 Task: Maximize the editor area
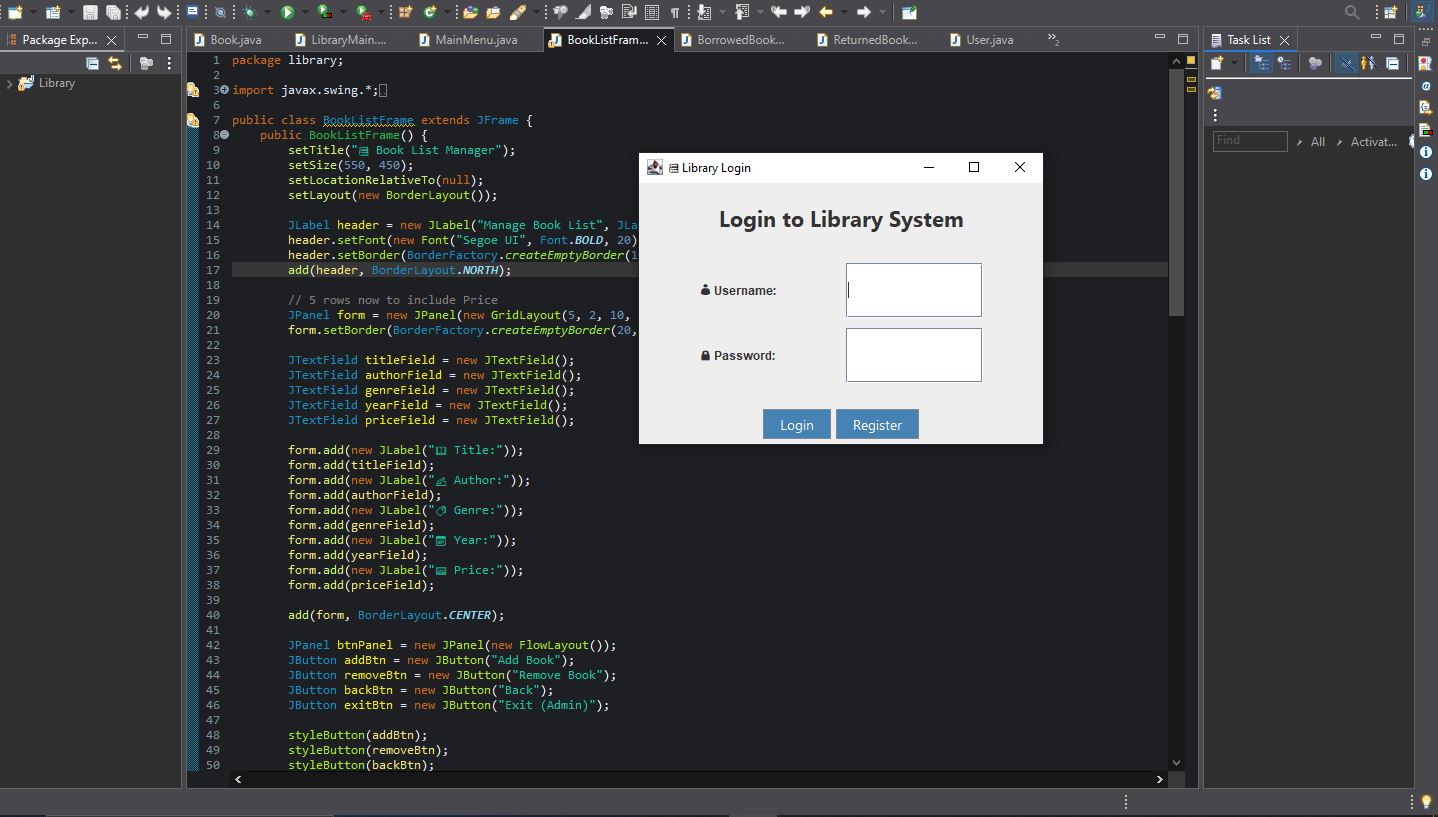(x=1183, y=38)
